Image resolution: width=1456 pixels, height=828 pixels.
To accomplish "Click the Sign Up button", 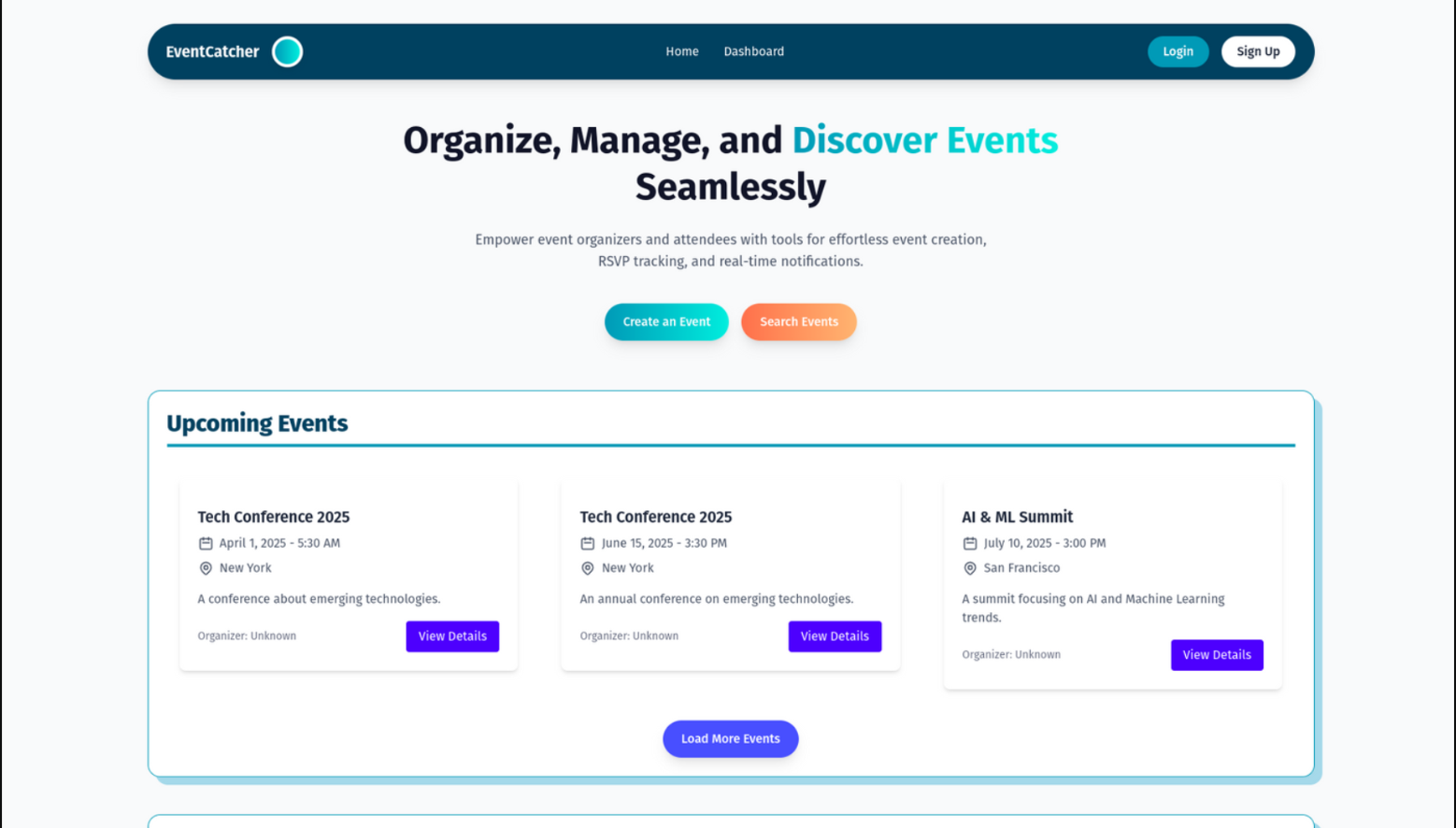I will (1257, 51).
